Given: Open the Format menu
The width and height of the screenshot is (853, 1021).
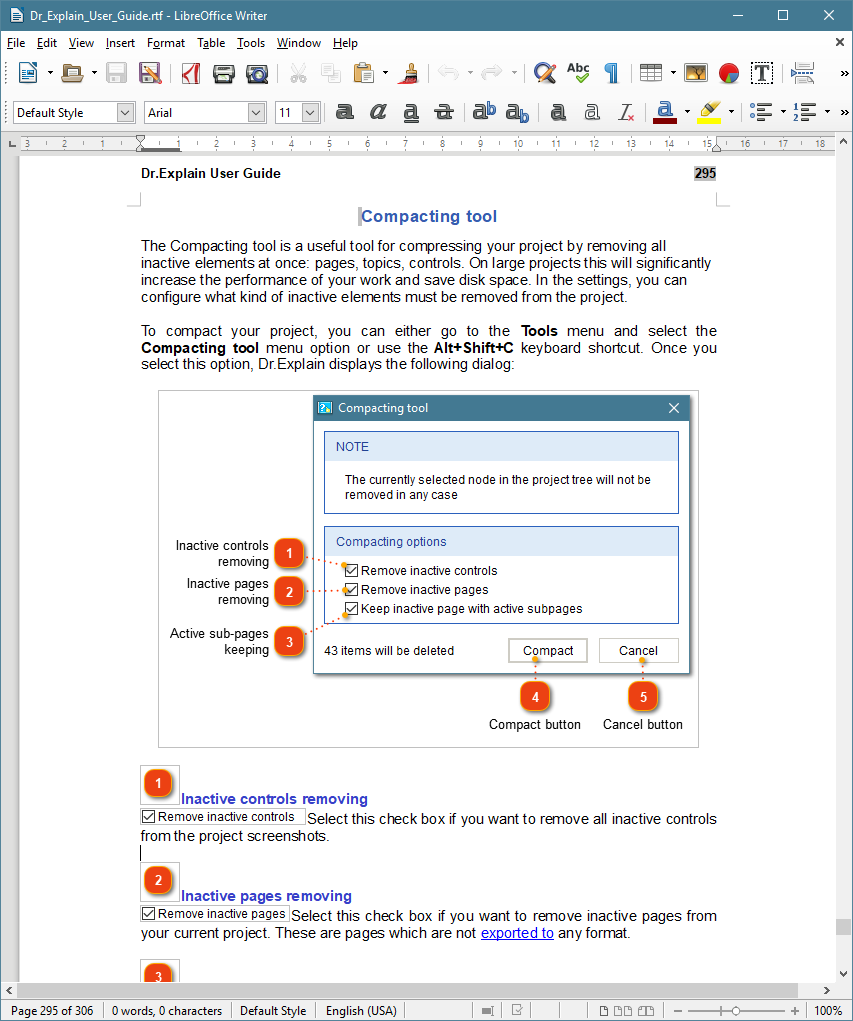Looking at the screenshot, I should click(x=165, y=43).
